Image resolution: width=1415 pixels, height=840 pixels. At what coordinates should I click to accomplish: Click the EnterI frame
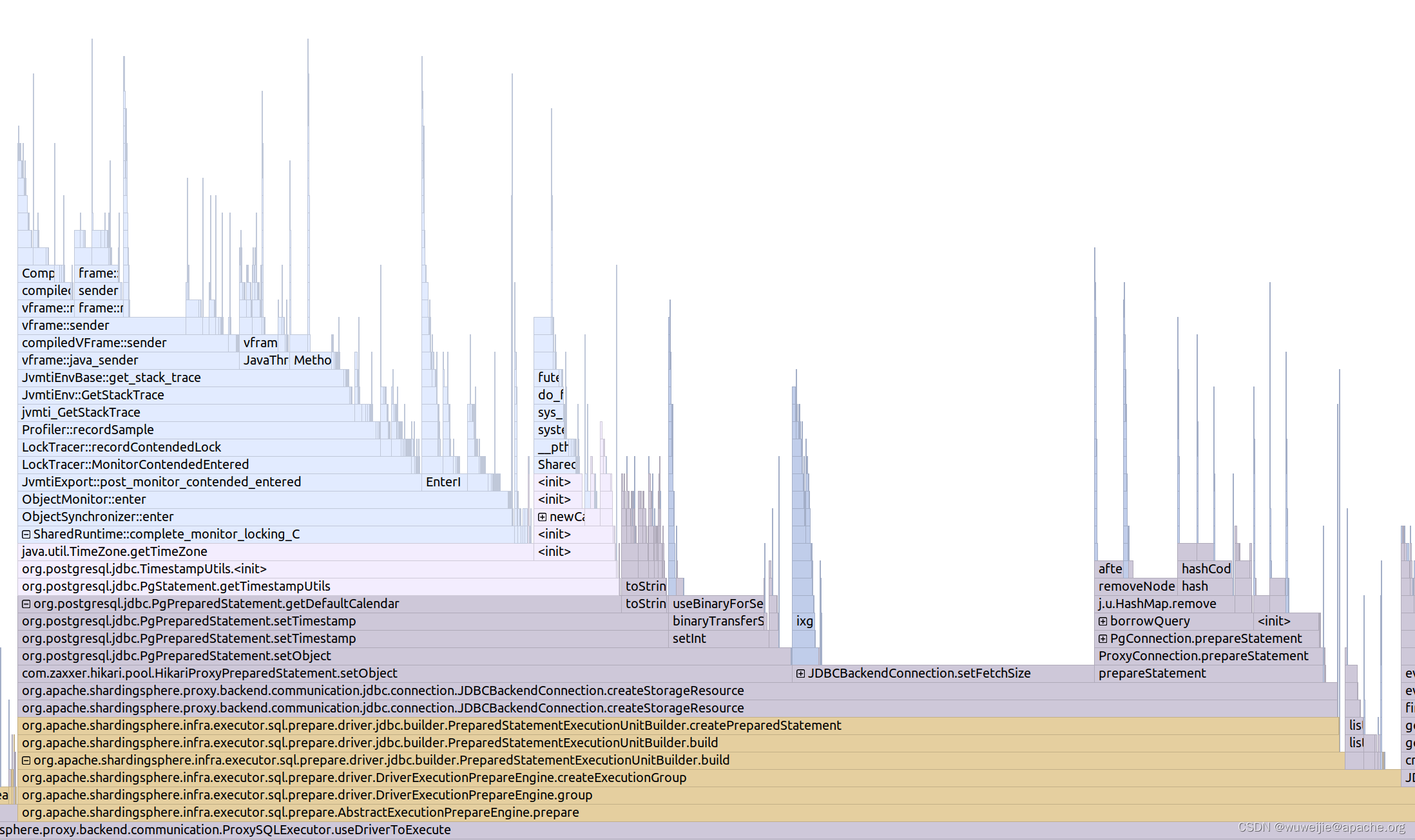[444, 482]
